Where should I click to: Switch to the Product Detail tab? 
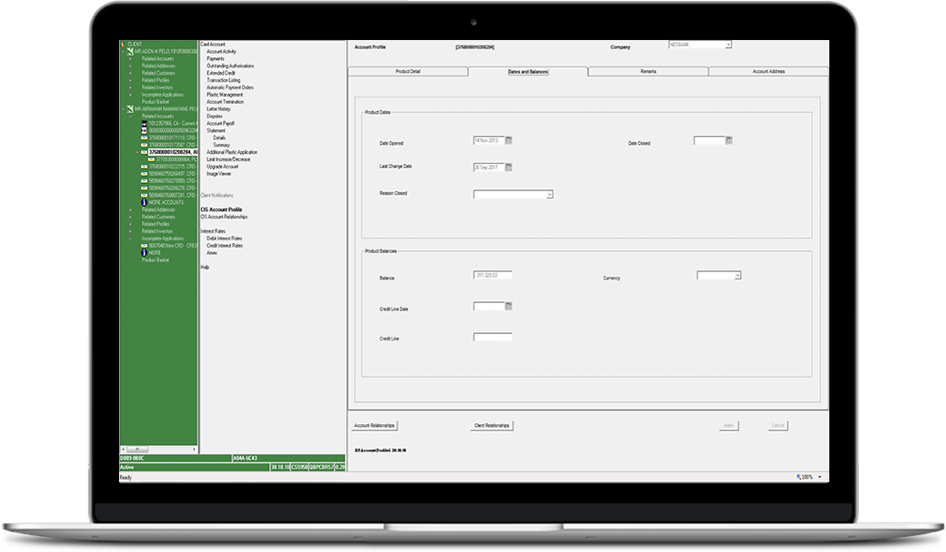pos(408,72)
